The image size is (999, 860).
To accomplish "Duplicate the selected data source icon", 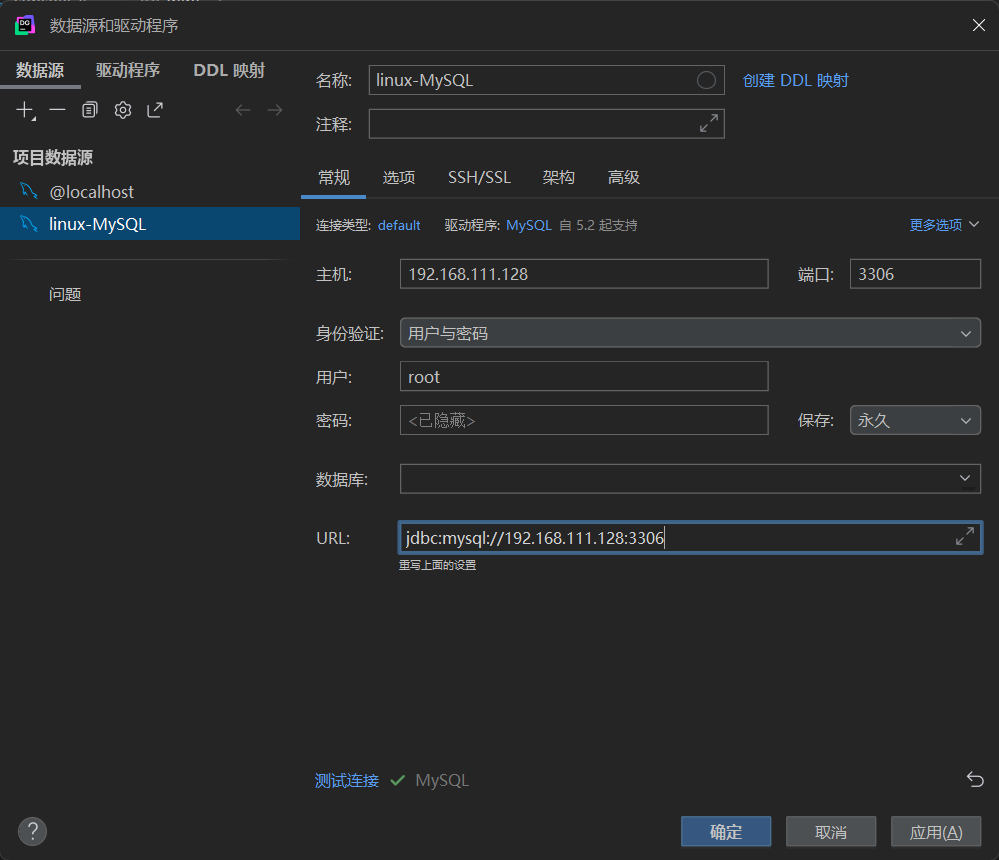I will 90,110.
